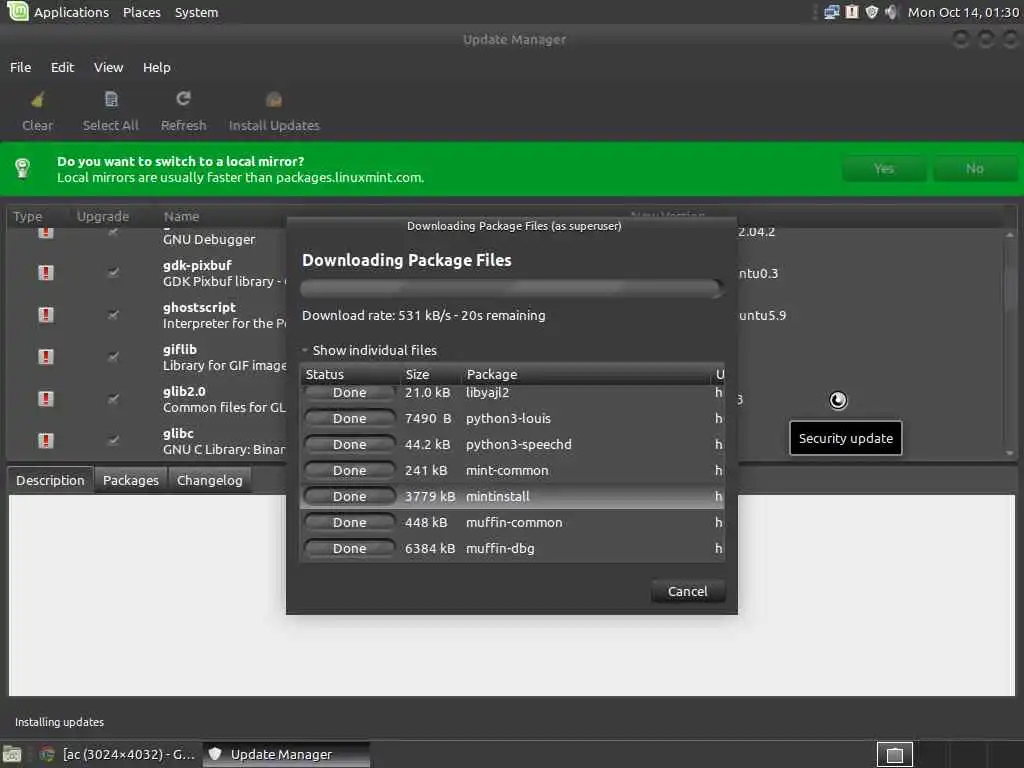Click the Status column header

click(350, 374)
